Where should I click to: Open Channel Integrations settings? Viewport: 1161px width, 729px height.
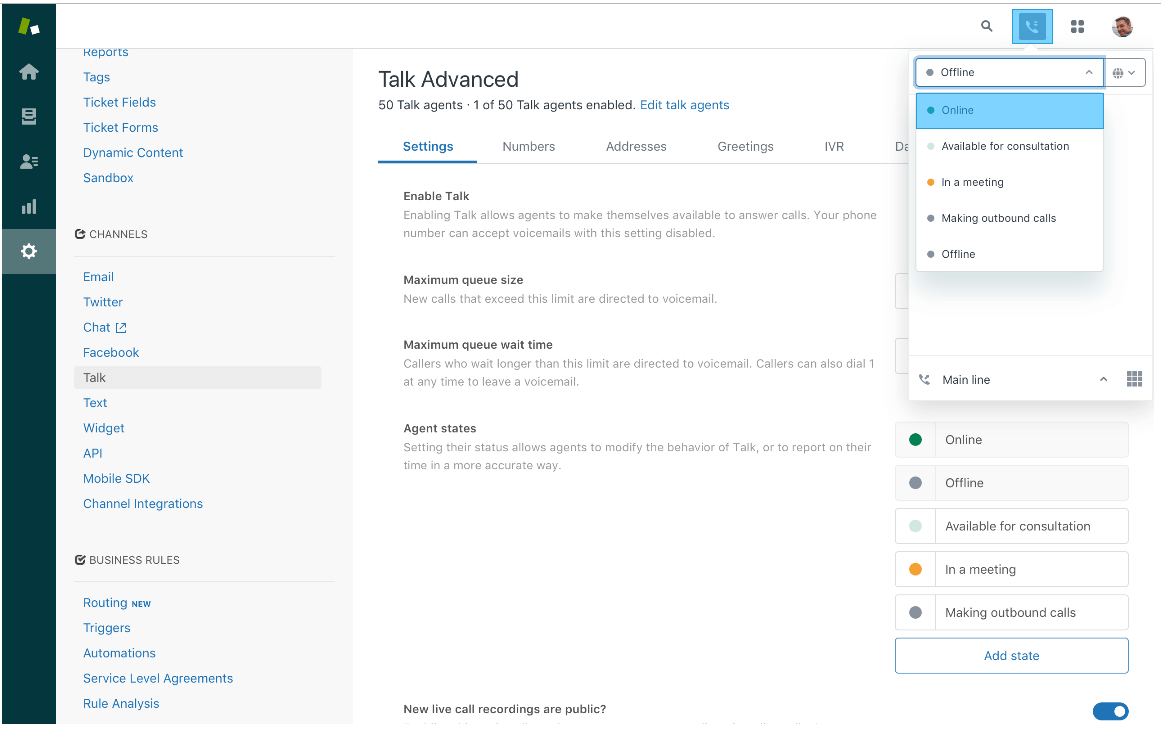click(143, 503)
